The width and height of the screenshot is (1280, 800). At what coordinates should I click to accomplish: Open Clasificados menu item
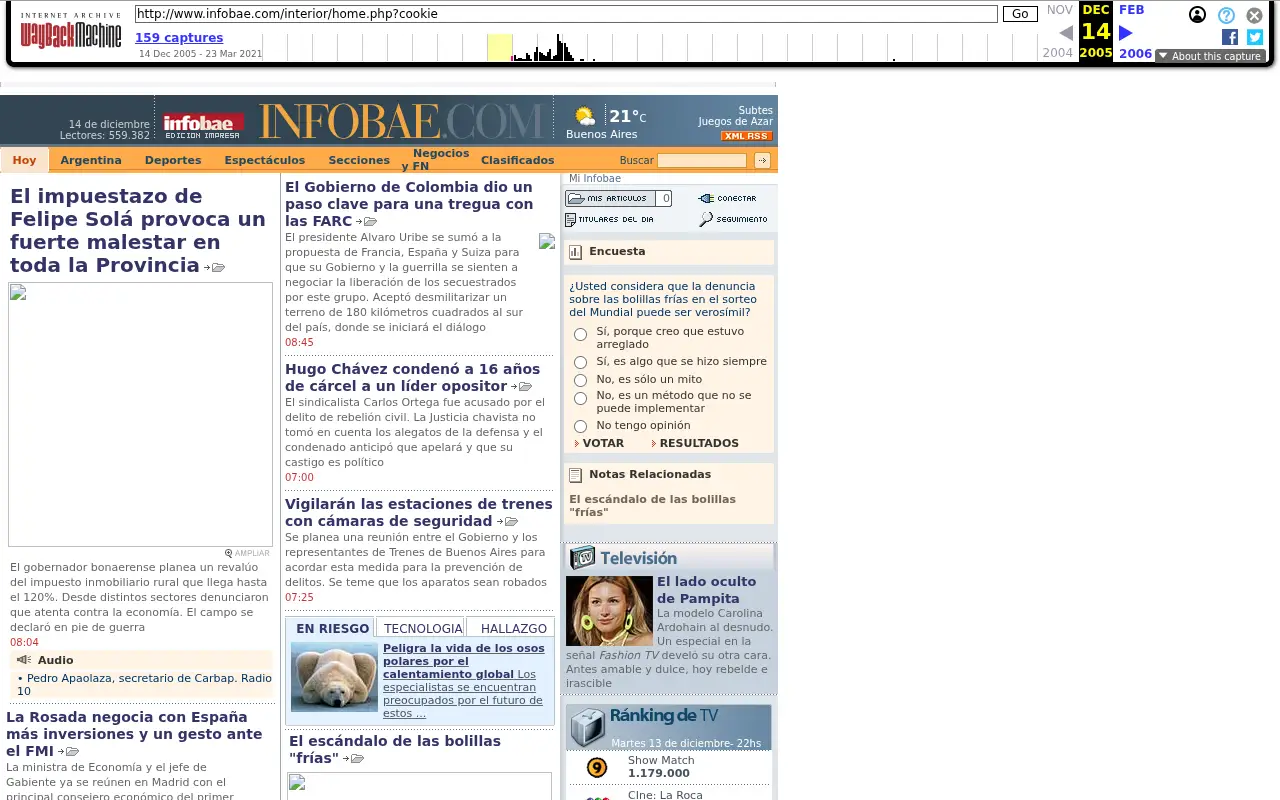(x=517, y=160)
